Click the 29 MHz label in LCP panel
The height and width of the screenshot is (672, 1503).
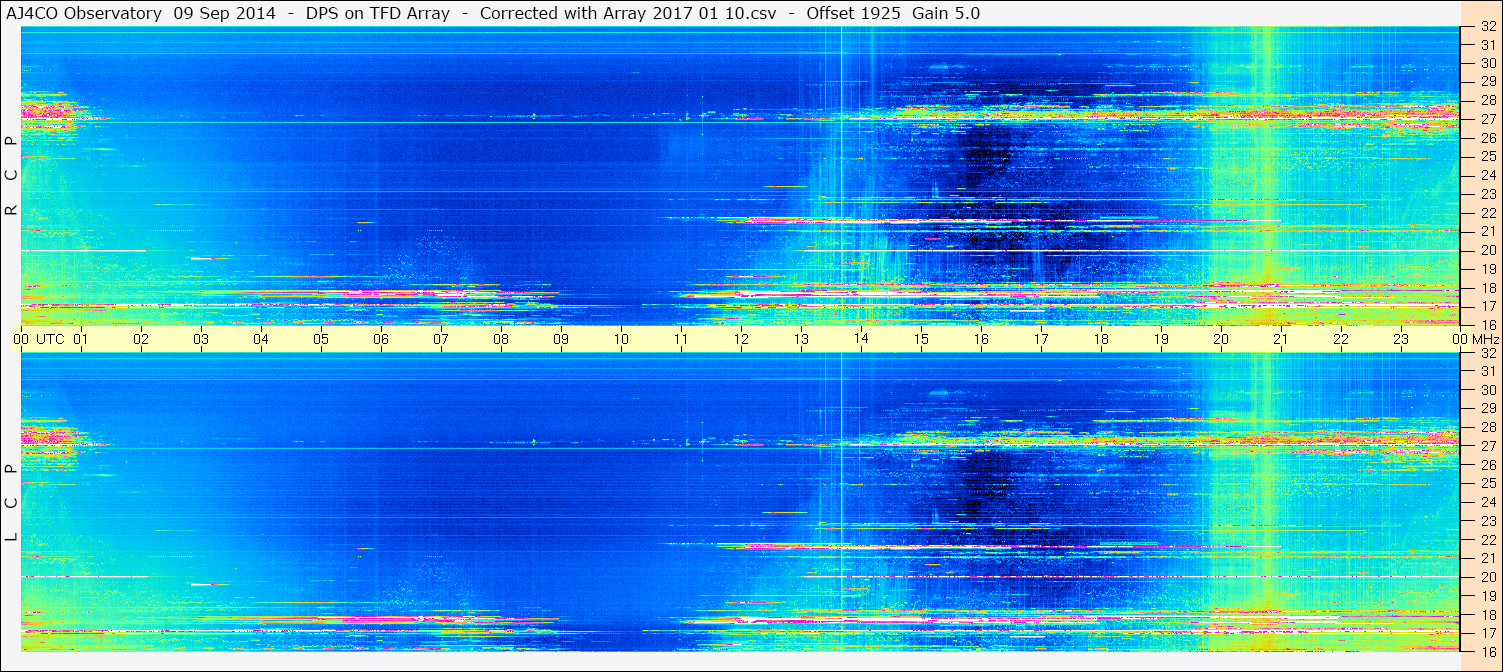pyautogui.click(x=1487, y=409)
